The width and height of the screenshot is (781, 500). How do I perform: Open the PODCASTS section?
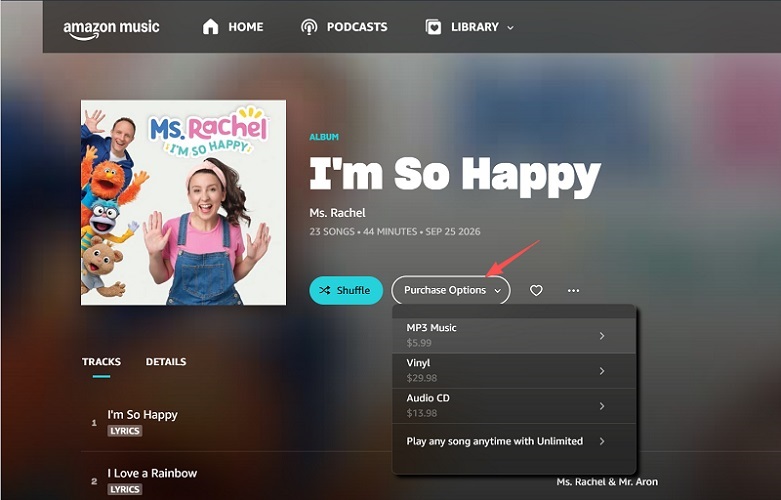point(357,27)
